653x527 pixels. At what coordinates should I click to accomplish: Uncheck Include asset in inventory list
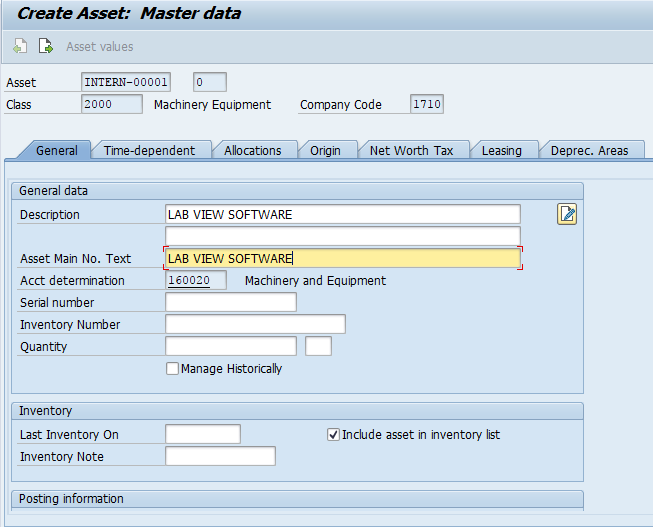point(334,435)
